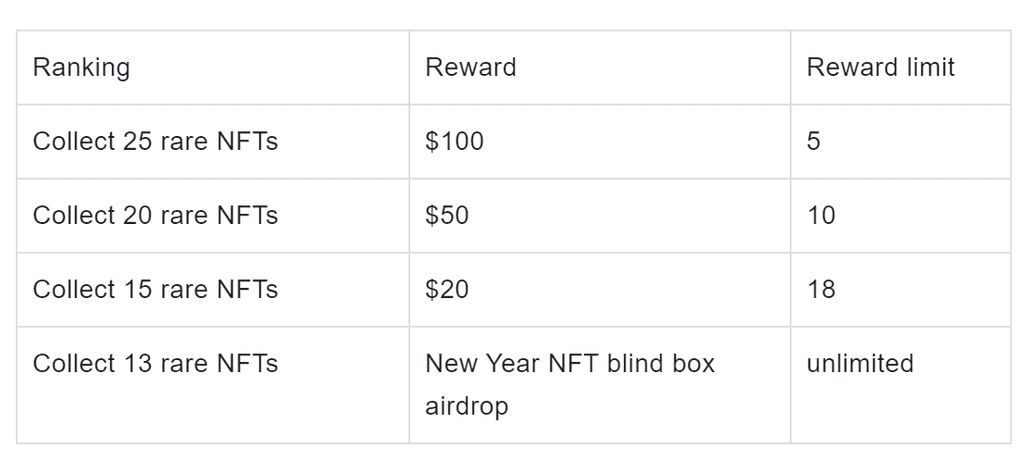Click the word airdrop in the table

(466, 407)
